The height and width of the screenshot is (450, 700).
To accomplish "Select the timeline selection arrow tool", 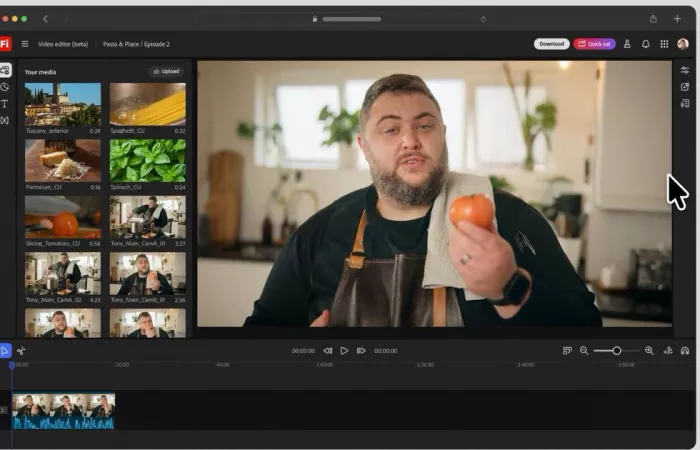I will pos(5,351).
